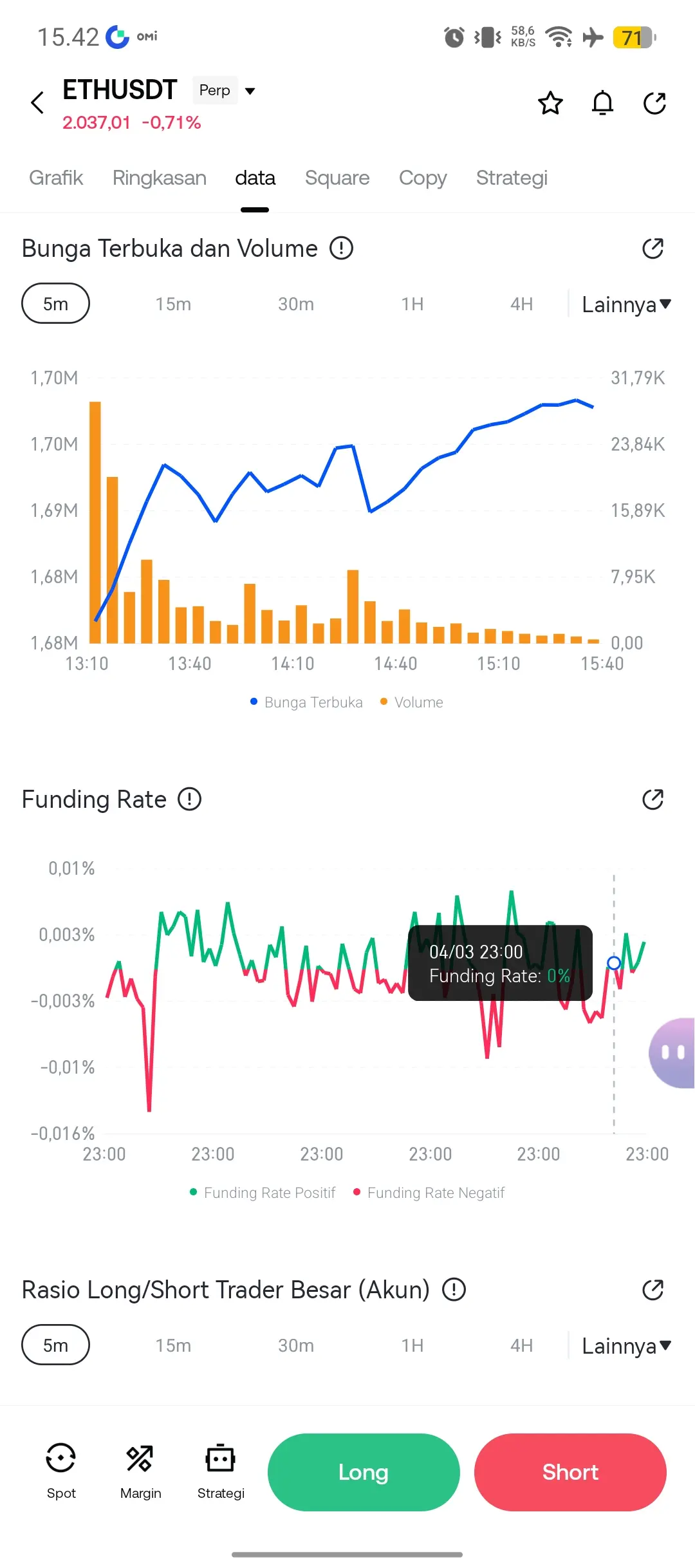Select 15m interval for open interest chart

(173, 304)
